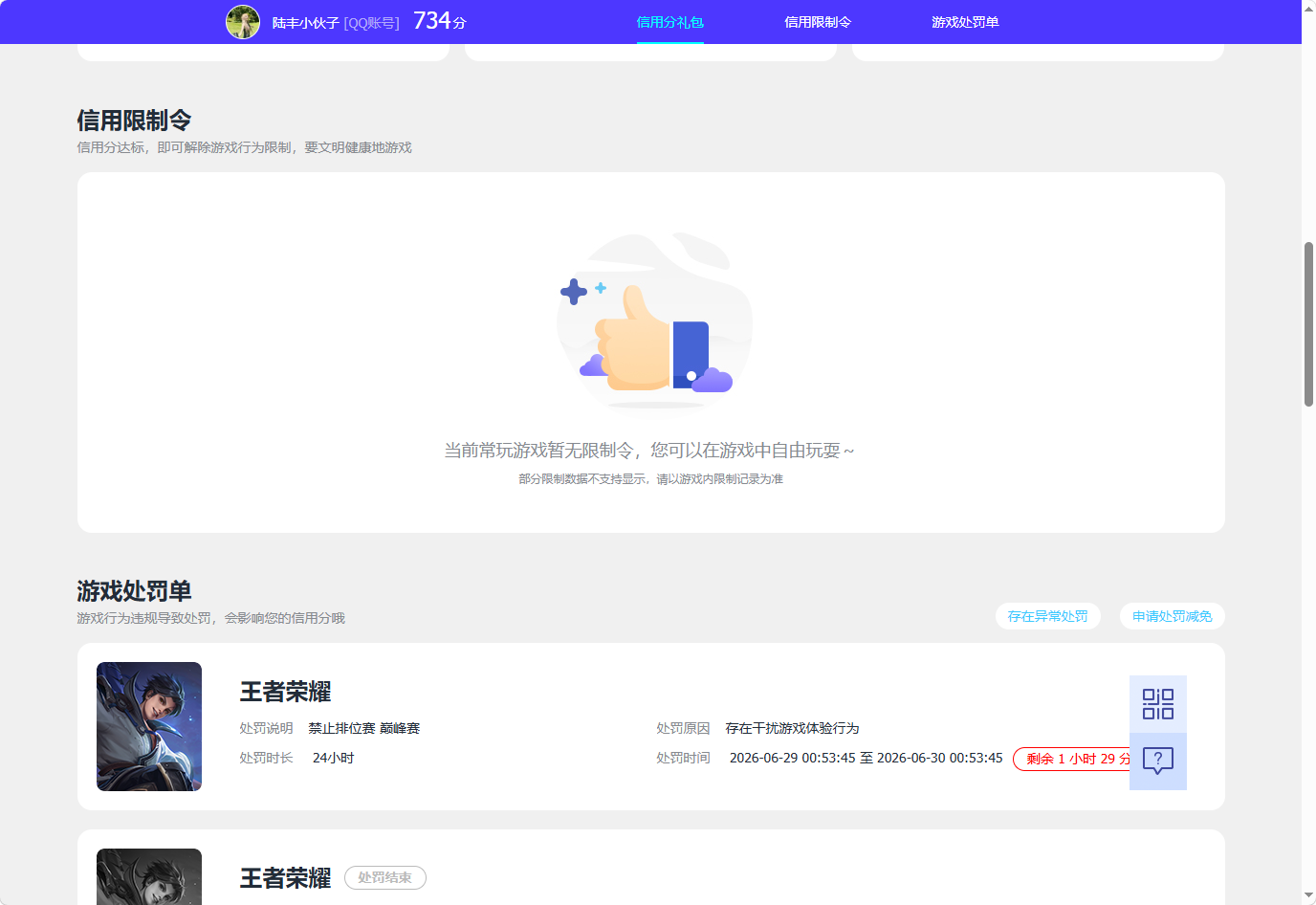Switch to 信用分礼包 tab
The height and width of the screenshot is (905, 1316).
[x=670, y=22]
